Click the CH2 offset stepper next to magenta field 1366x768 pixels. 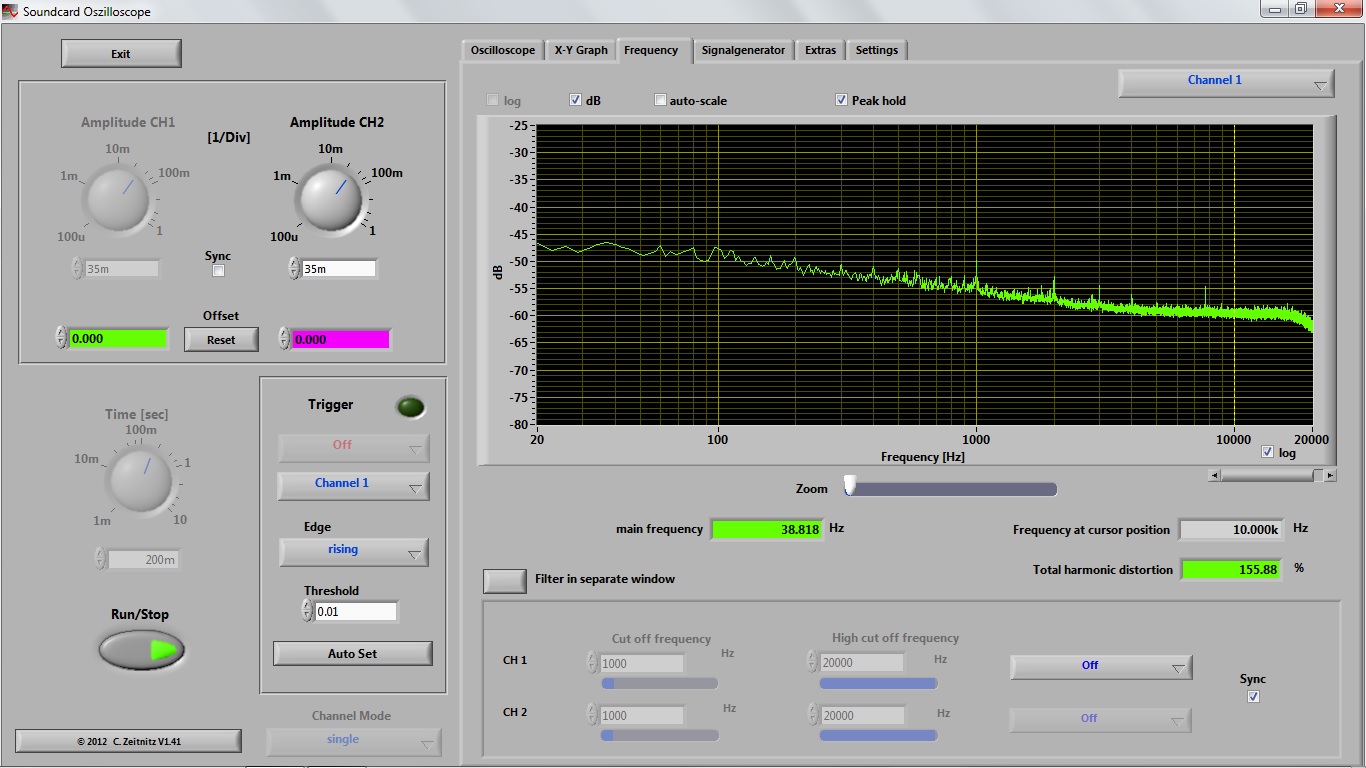pos(284,339)
